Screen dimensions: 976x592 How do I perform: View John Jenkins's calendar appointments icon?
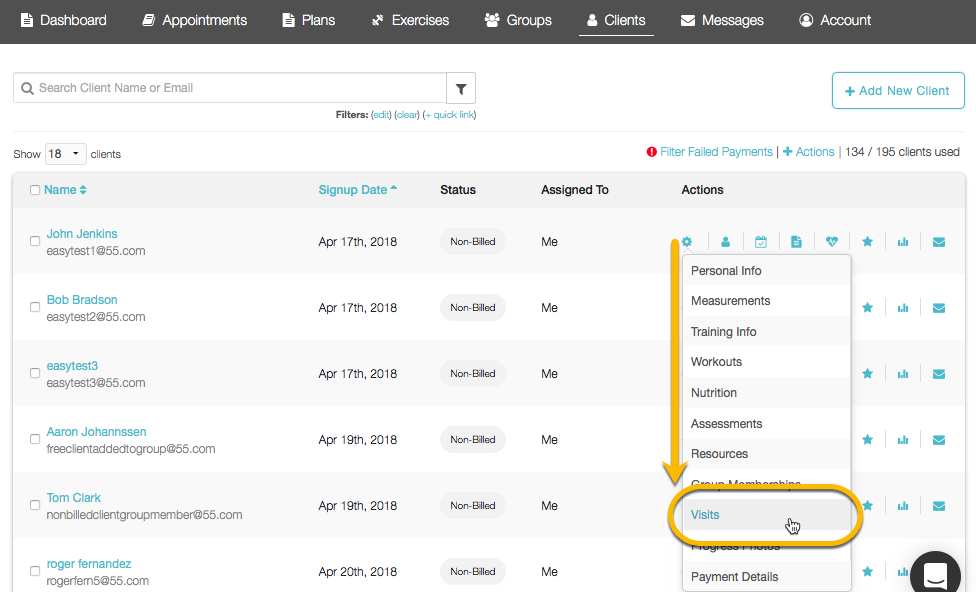click(761, 241)
